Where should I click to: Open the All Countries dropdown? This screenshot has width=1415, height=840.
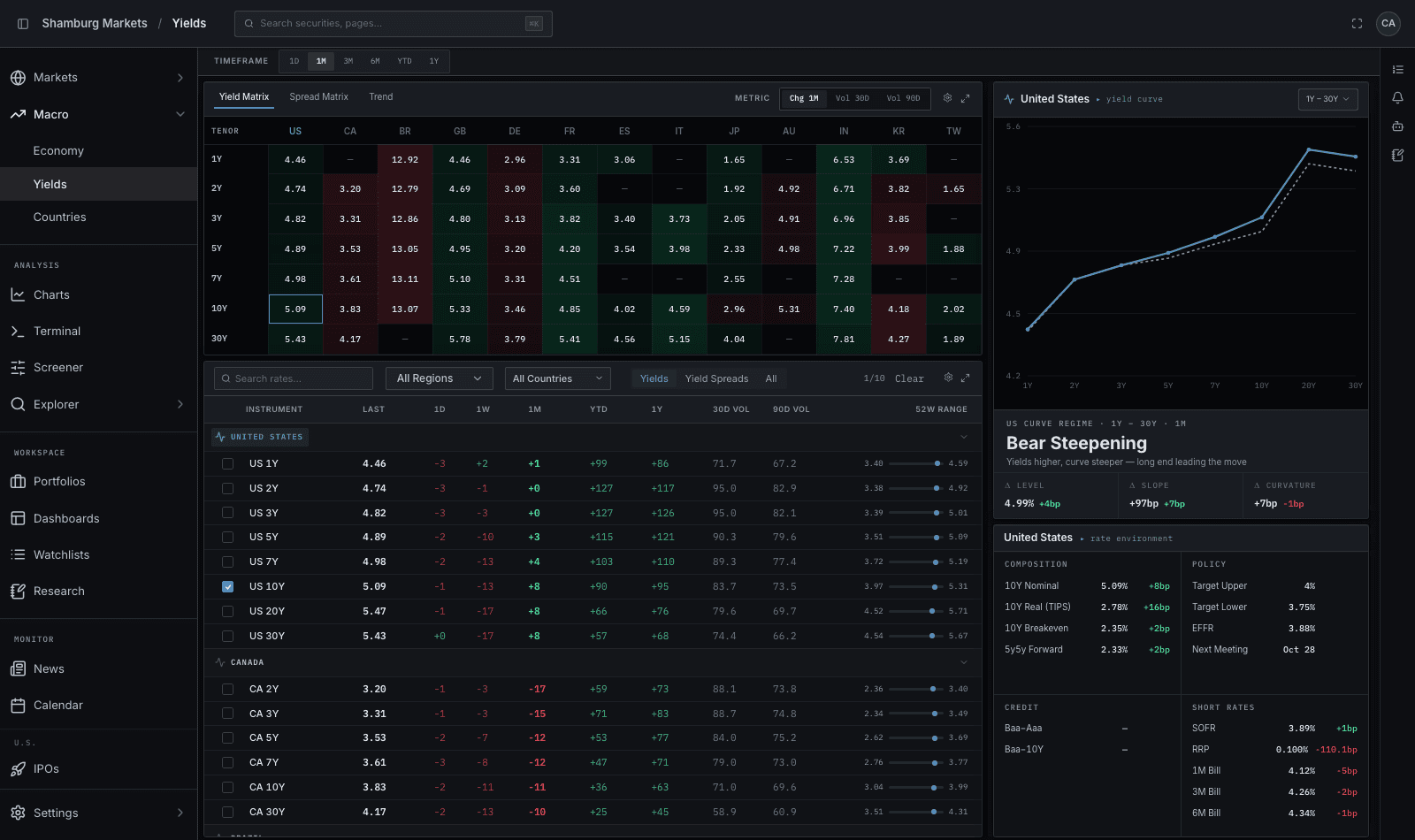tap(557, 378)
